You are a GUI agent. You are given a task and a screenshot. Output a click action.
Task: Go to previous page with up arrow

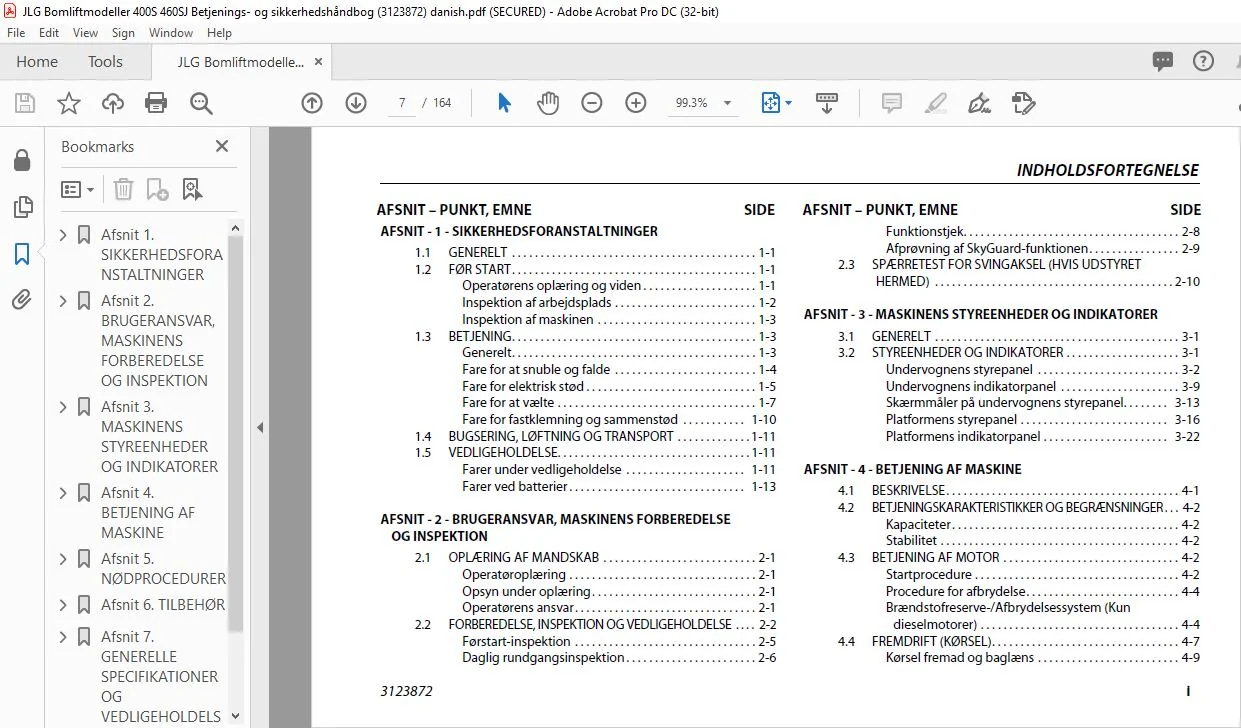pyautogui.click(x=312, y=103)
